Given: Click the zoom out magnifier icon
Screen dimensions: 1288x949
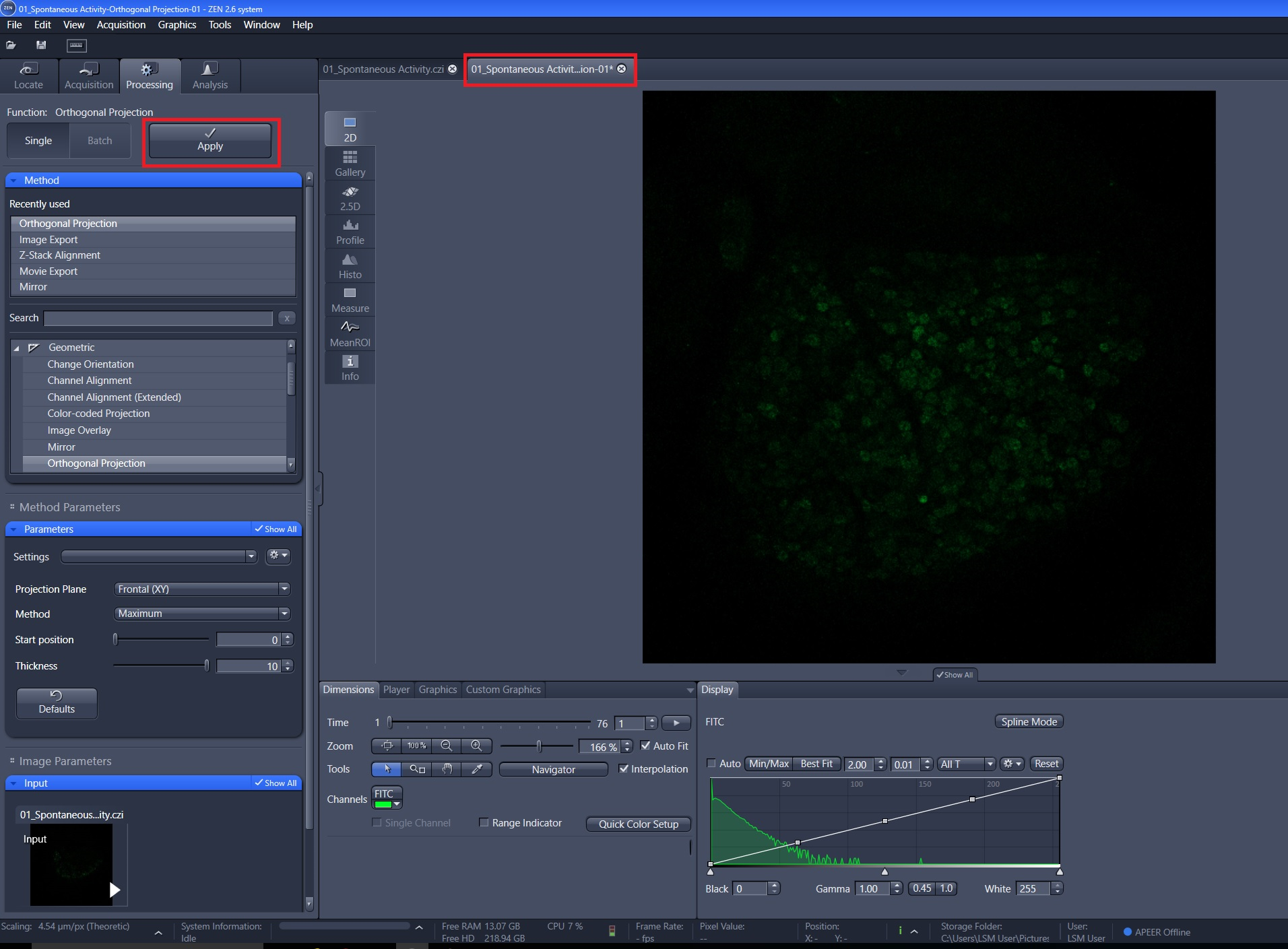Looking at the screenshot, I should pyautogui.click(x=446, y=746).
